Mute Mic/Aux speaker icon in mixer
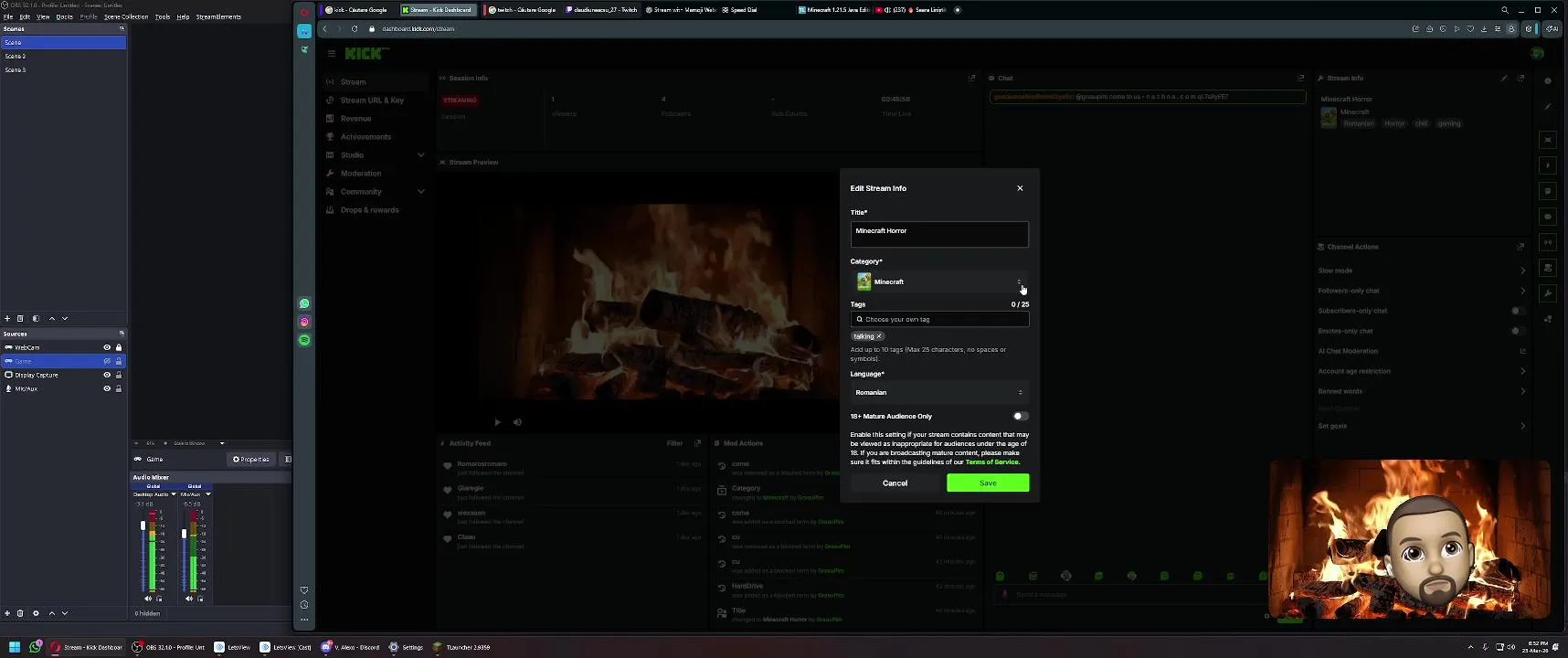Image resolution: width=1568 pixels, height=658 pixels. 189,599
